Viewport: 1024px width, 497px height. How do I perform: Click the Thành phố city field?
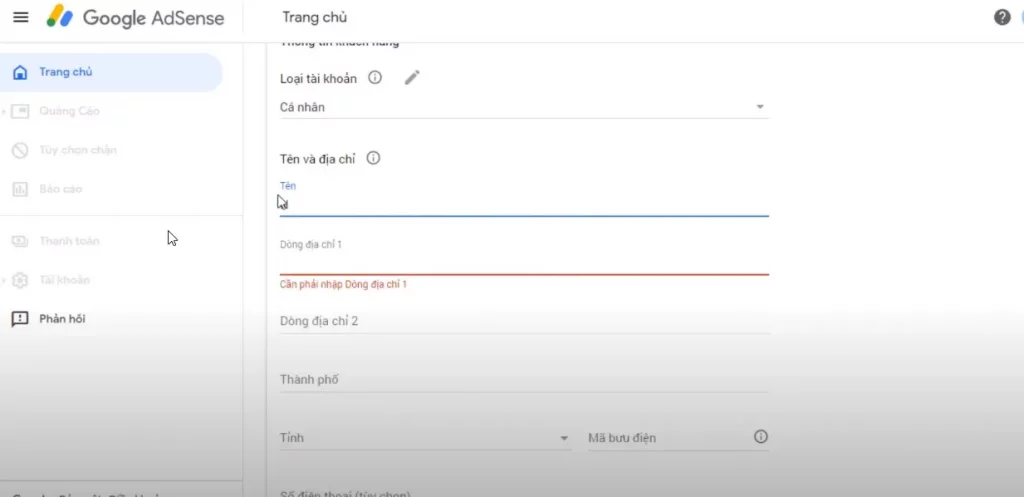click(x=523, y=380)
